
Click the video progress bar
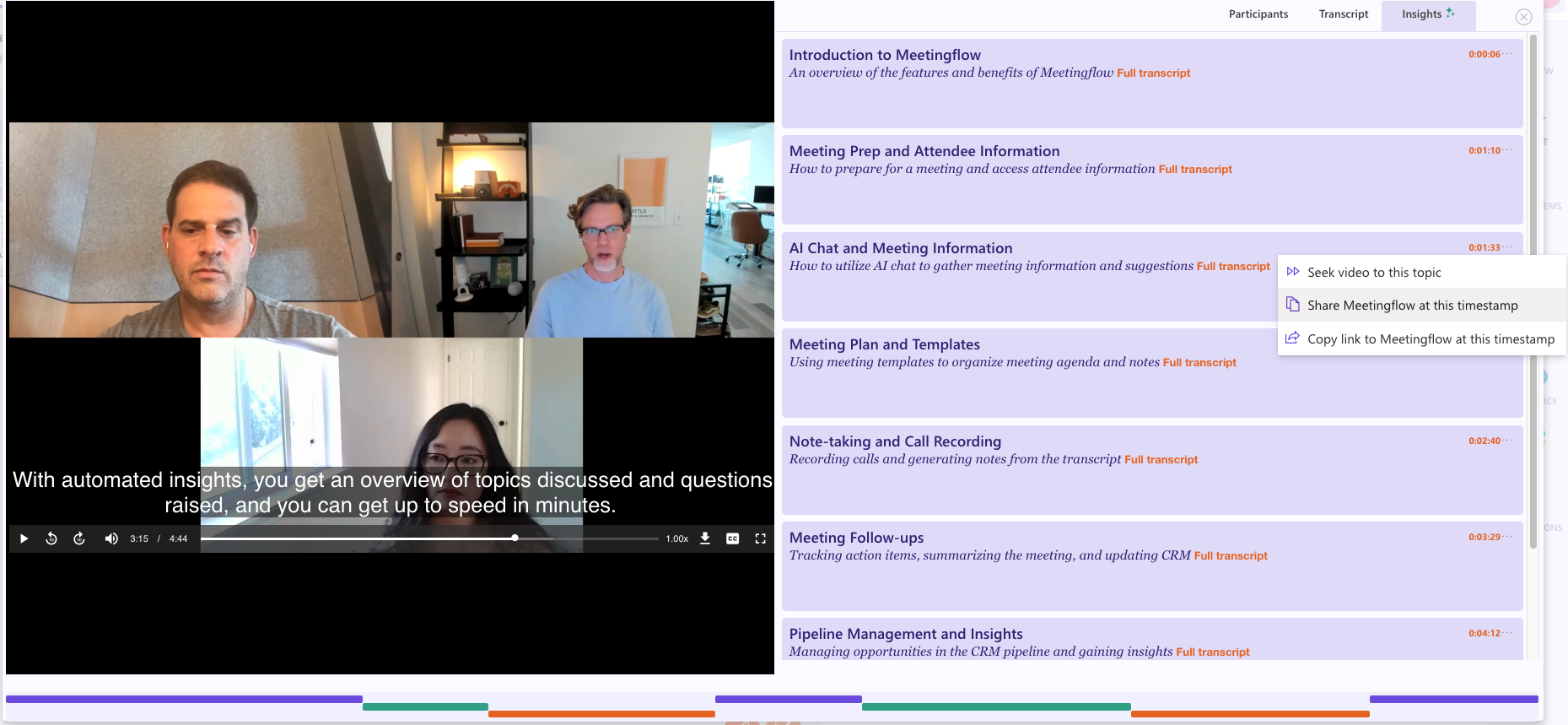[x=429, y=538]
